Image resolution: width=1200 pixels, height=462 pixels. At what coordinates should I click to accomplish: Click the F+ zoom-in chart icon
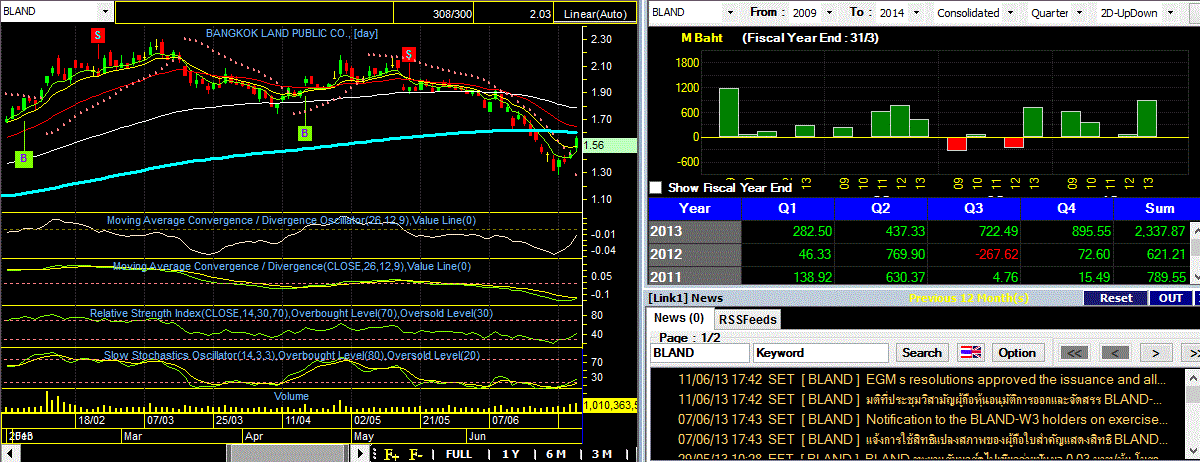(391, 454)
